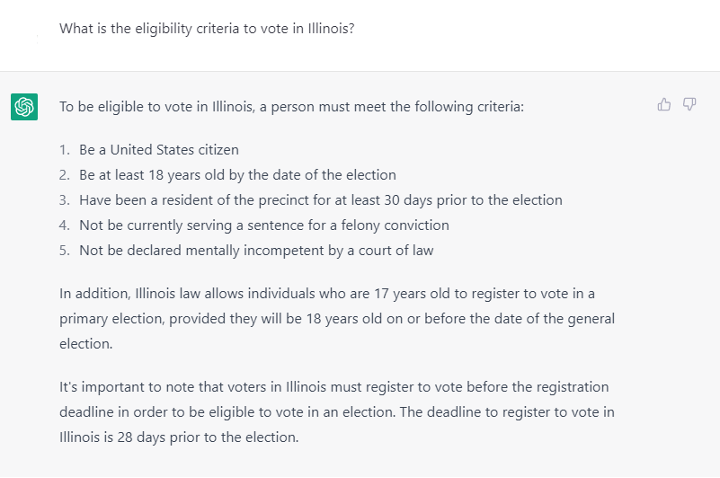
Task: Click list item about mental incompetence
Action: 256,250
